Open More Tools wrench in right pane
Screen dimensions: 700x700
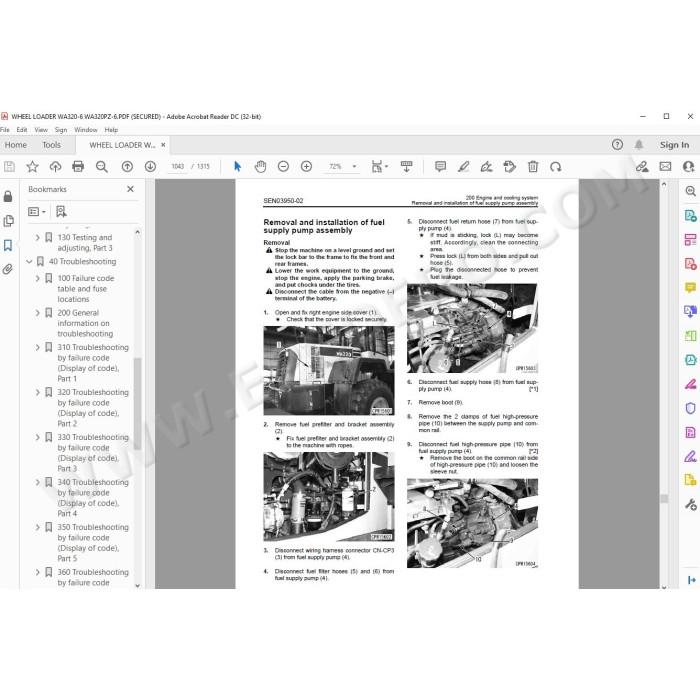[690, 504]
